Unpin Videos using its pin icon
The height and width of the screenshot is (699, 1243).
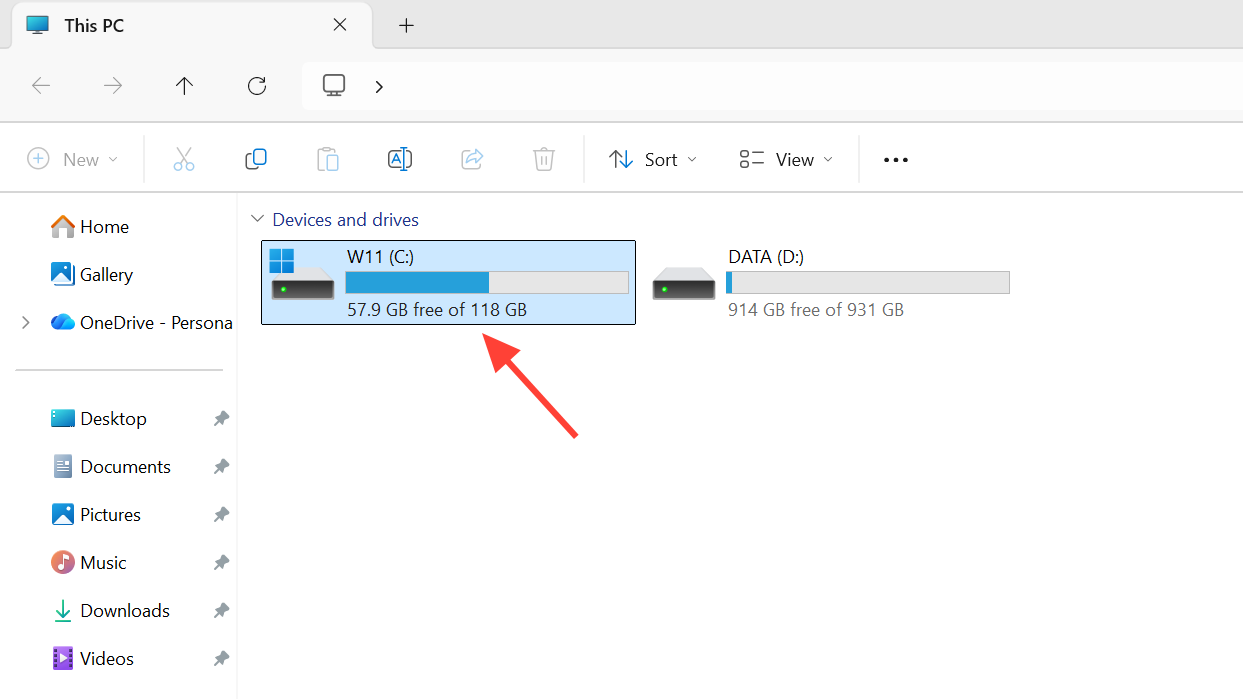(221, 659)
